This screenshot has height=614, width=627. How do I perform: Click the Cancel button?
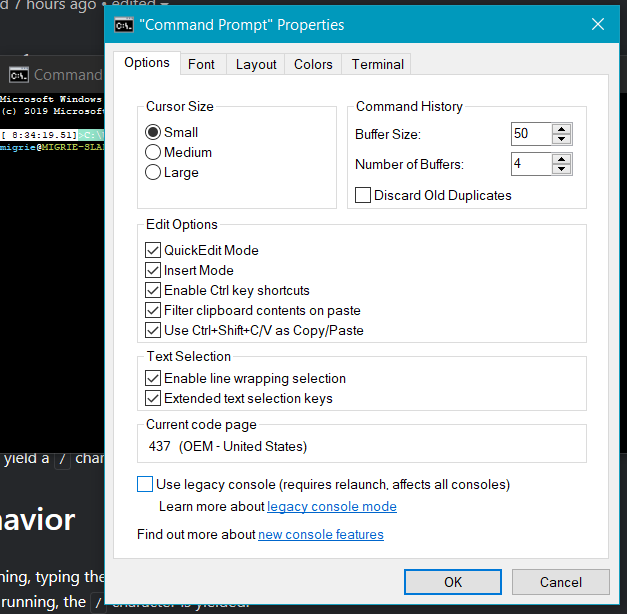coord(561,582)
